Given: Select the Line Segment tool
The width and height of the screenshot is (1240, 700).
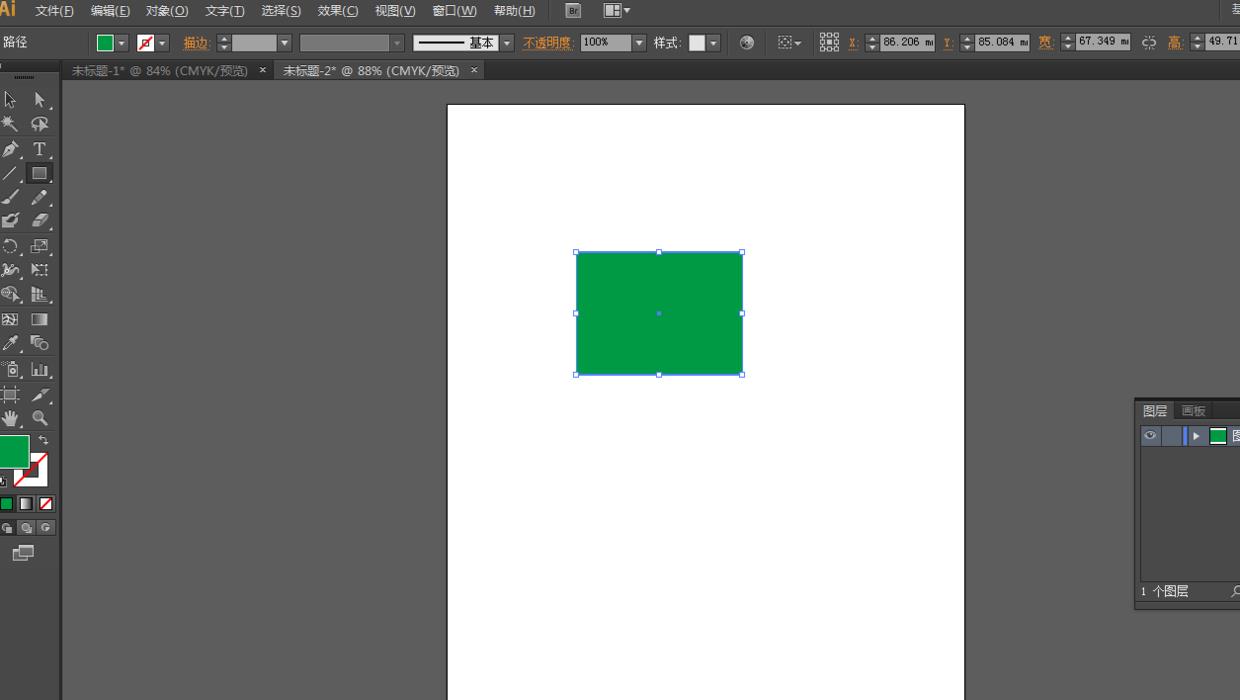Looking at the screenshot, I should [10, 173].
